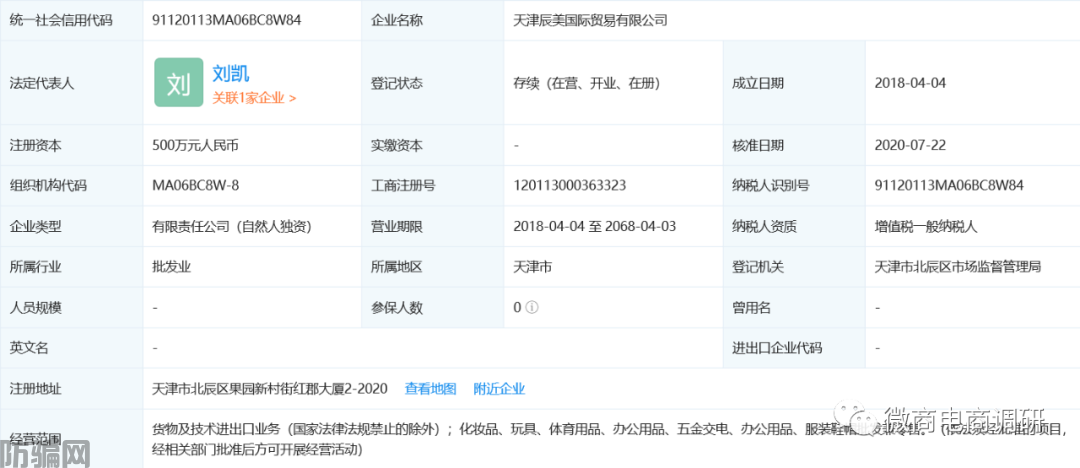The height and width of the screenshot is (468, 1080).
Task: Click the 成立日期 label cell
Action: pos(794,83)
